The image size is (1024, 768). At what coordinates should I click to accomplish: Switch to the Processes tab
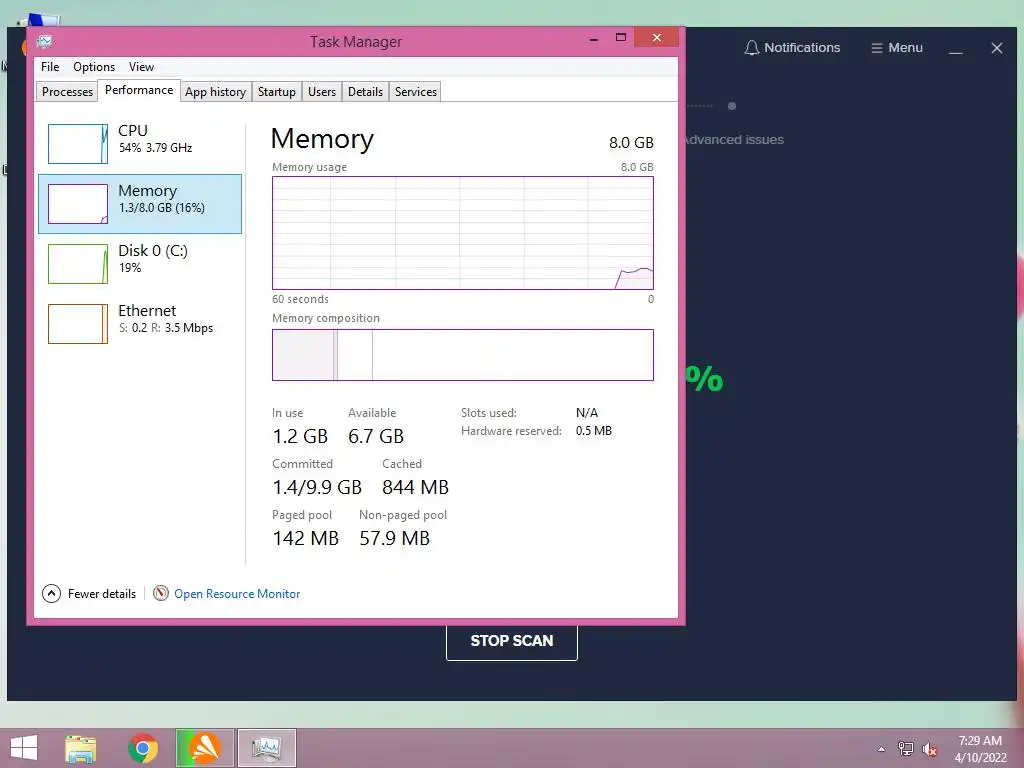67,91
